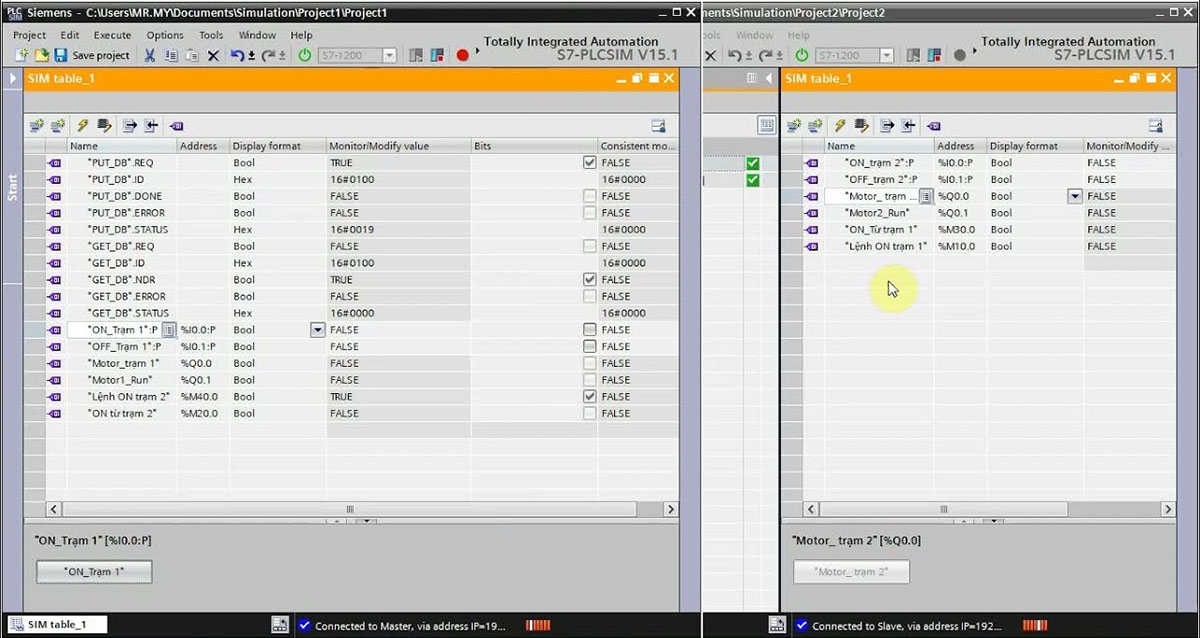Delete selection with X icon in Project1
This screenshot has height=638, width=1200.
213,55
